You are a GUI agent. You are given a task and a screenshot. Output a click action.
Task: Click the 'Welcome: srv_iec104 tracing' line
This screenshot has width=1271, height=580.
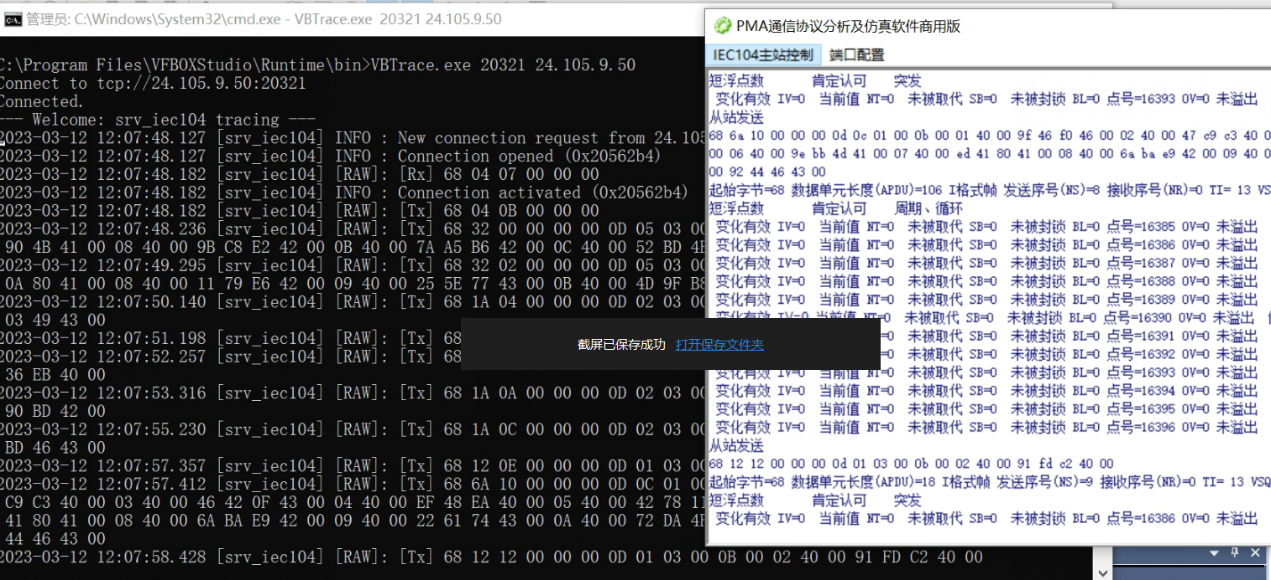coord(159,120)
